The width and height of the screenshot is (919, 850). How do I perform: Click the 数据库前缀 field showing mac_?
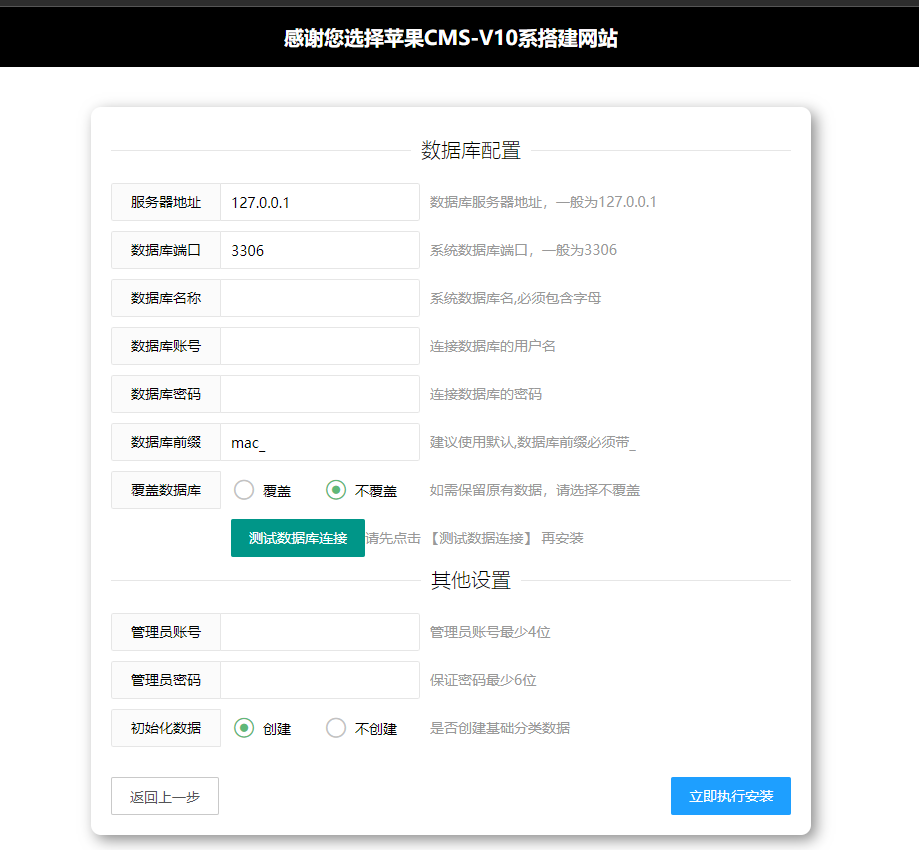coord(319,442)
